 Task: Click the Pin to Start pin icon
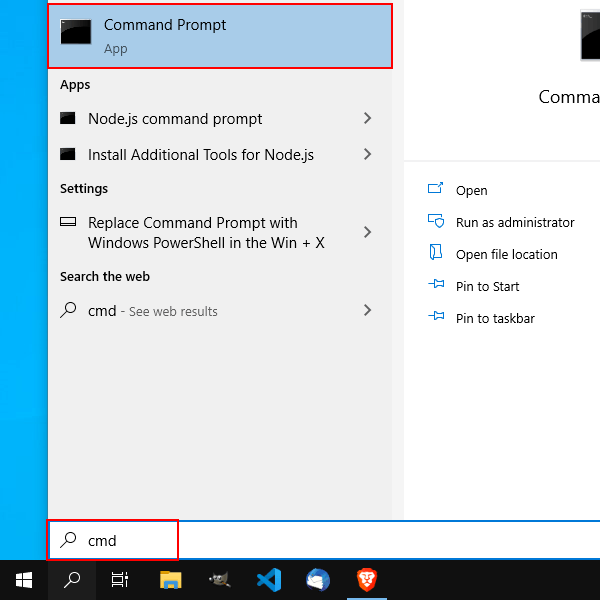coord(436,284)
